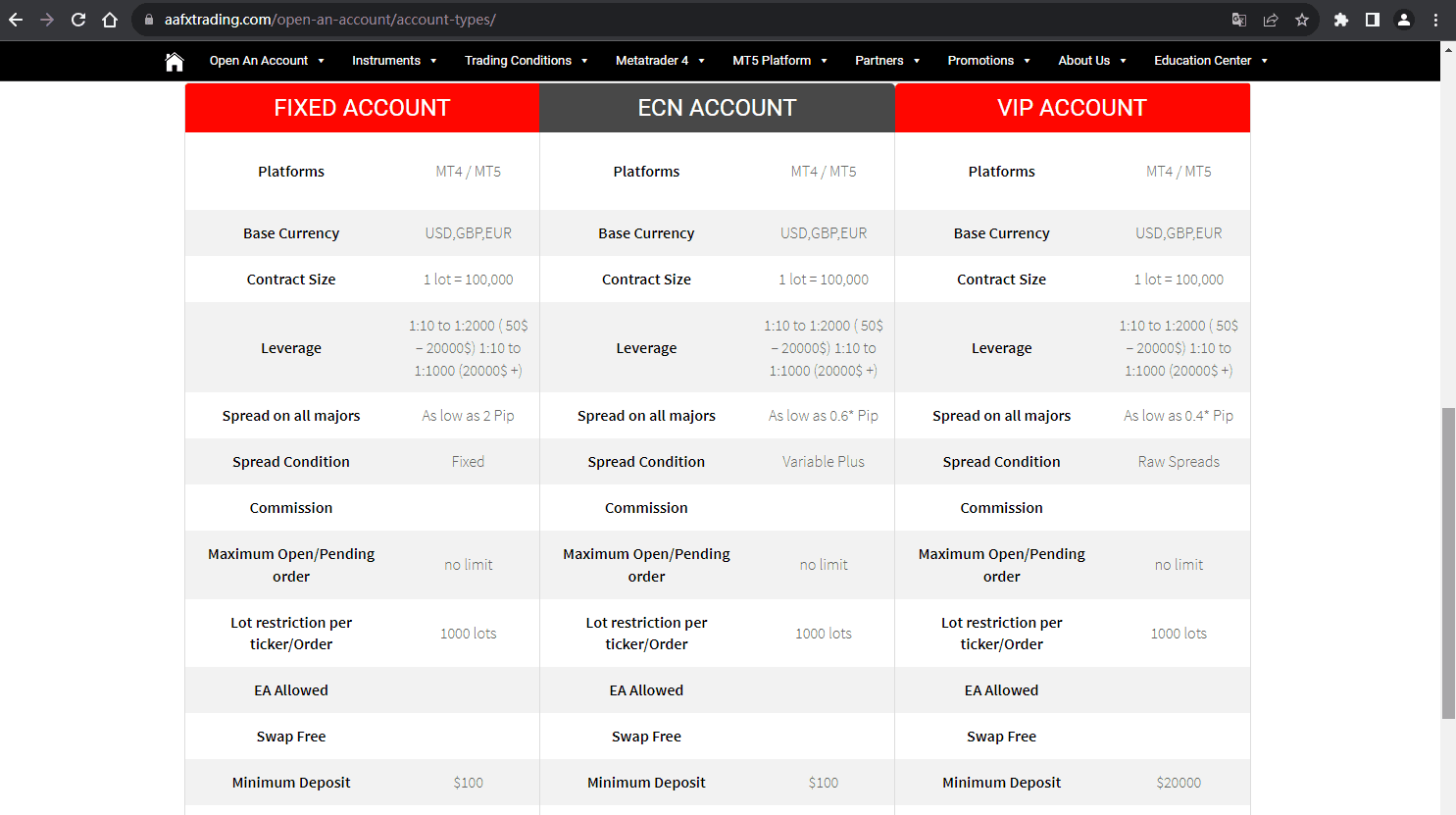Open the Partners menu
Viewport: 1456px width, 815px height.
[887, 61]
